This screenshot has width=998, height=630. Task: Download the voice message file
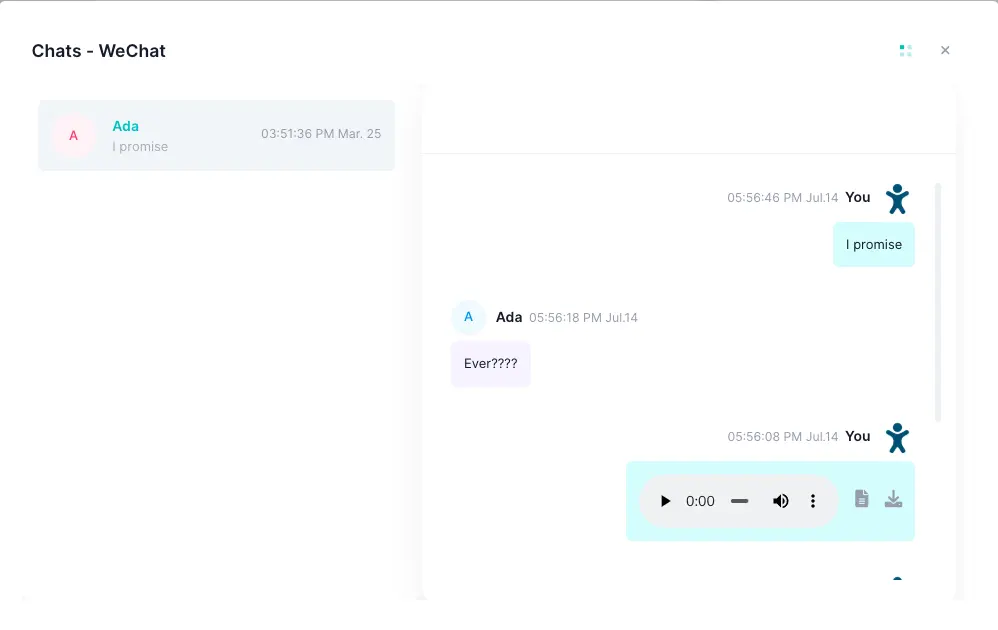(894, 499)
